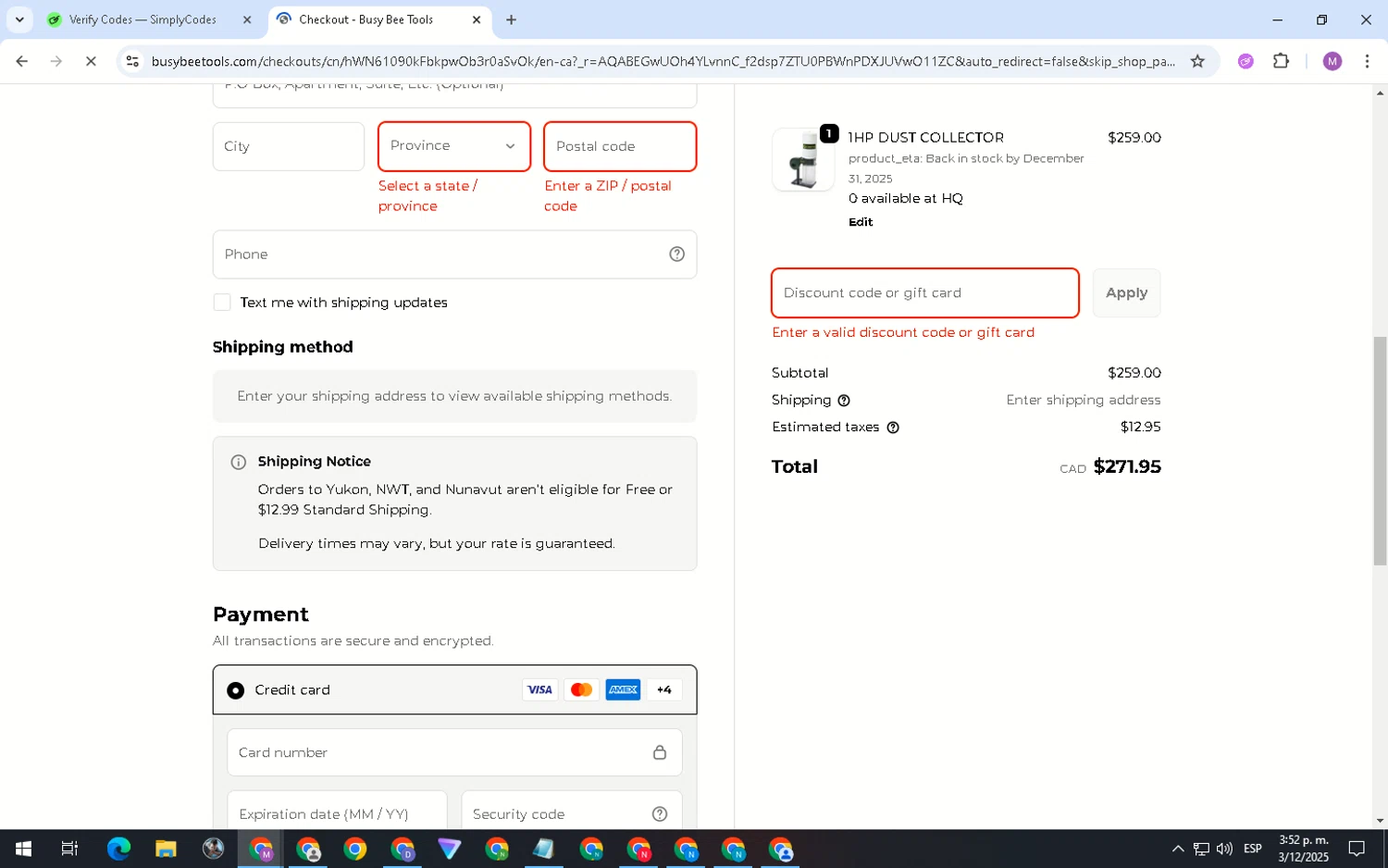The width and height of the screenshot is (1388, 868).
Task: Click the Security code help icon
Action: tap(660, 814)
